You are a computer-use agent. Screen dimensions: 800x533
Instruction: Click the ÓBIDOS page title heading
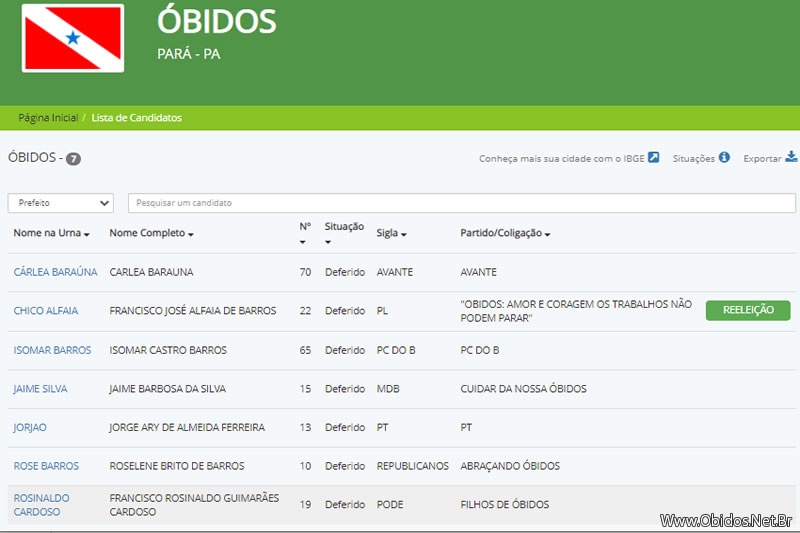pyautogui.click(x=217, y=20)
